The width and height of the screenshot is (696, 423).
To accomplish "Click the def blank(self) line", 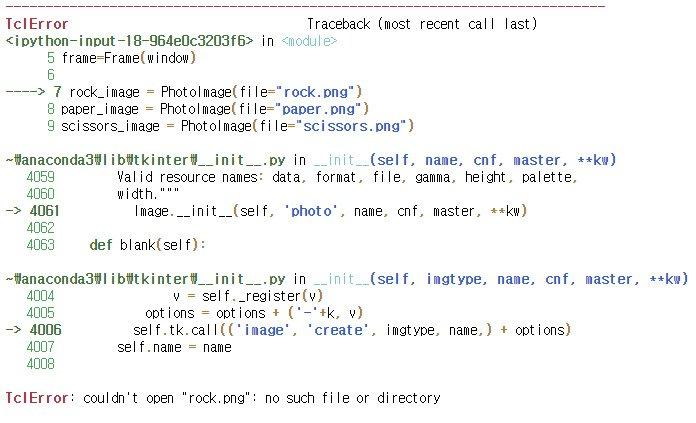I will (x=147, y=245).
